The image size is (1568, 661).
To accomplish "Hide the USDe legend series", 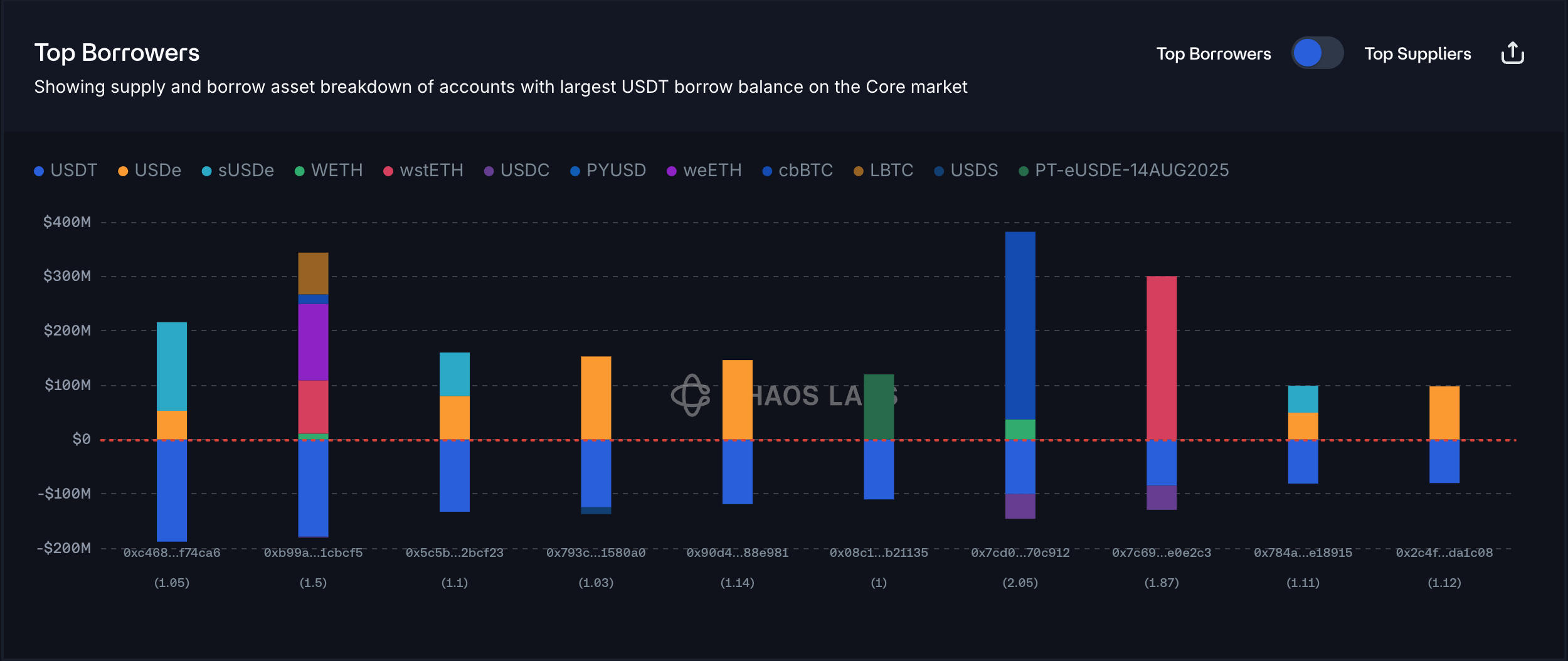I will coord(150,171).
